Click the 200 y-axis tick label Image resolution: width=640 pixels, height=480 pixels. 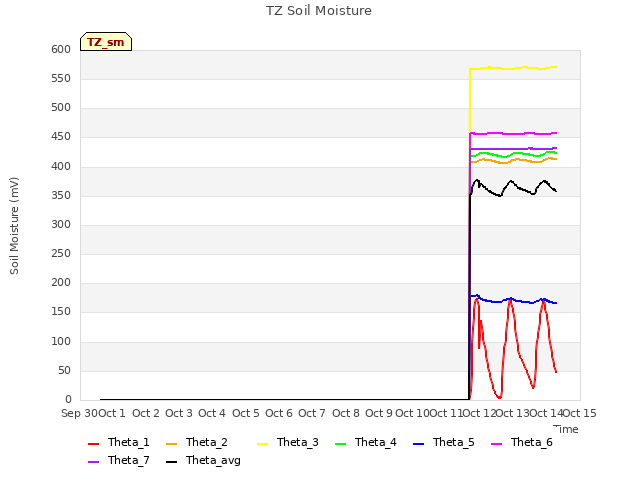[61, 282]
